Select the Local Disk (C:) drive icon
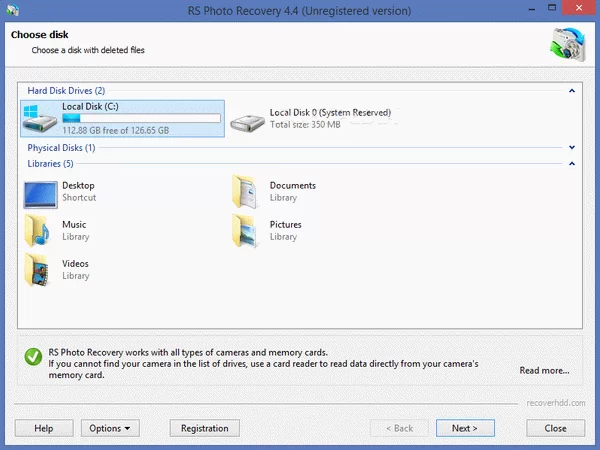 pos(40,119)
